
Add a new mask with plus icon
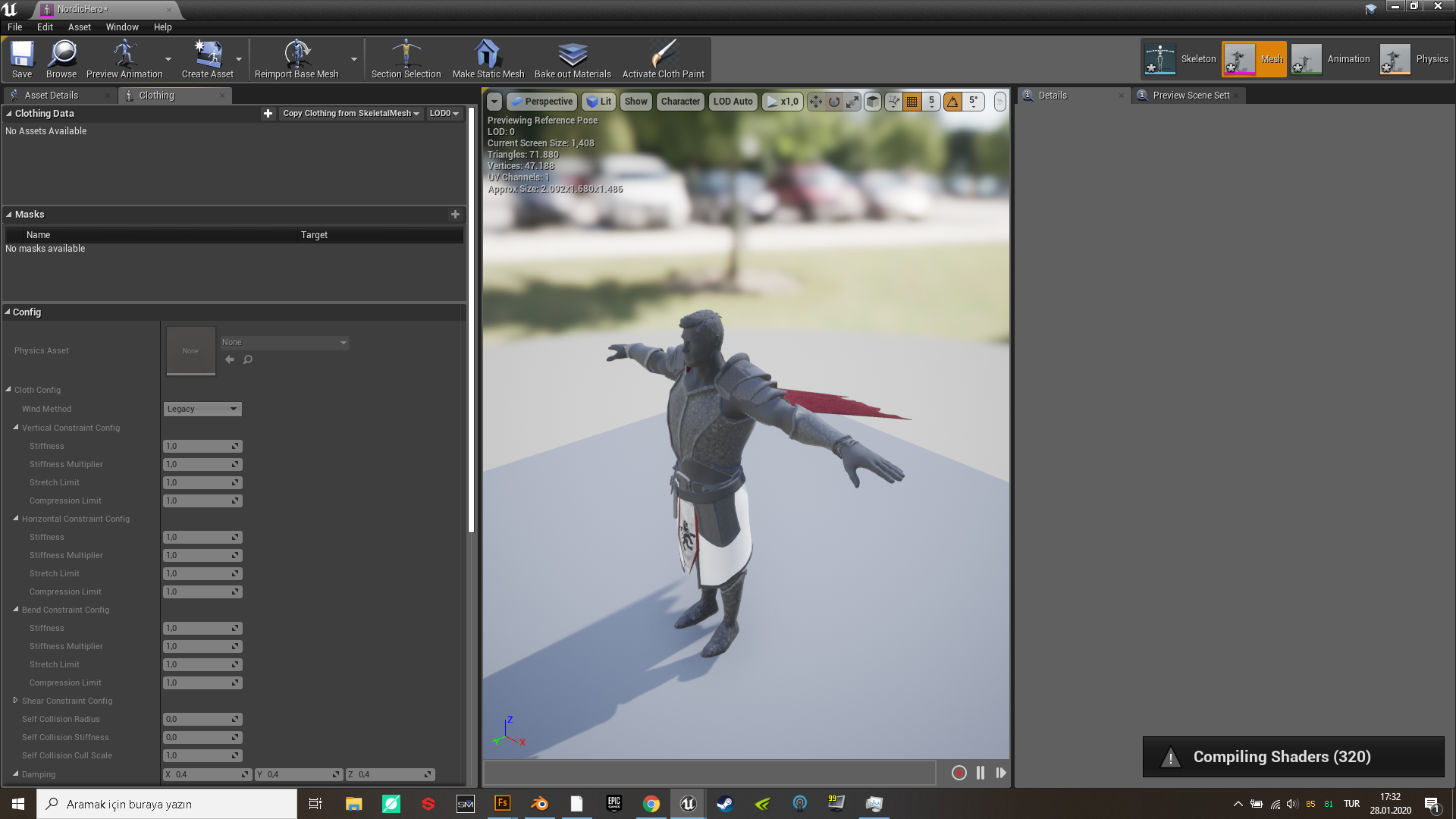[455, 215]
